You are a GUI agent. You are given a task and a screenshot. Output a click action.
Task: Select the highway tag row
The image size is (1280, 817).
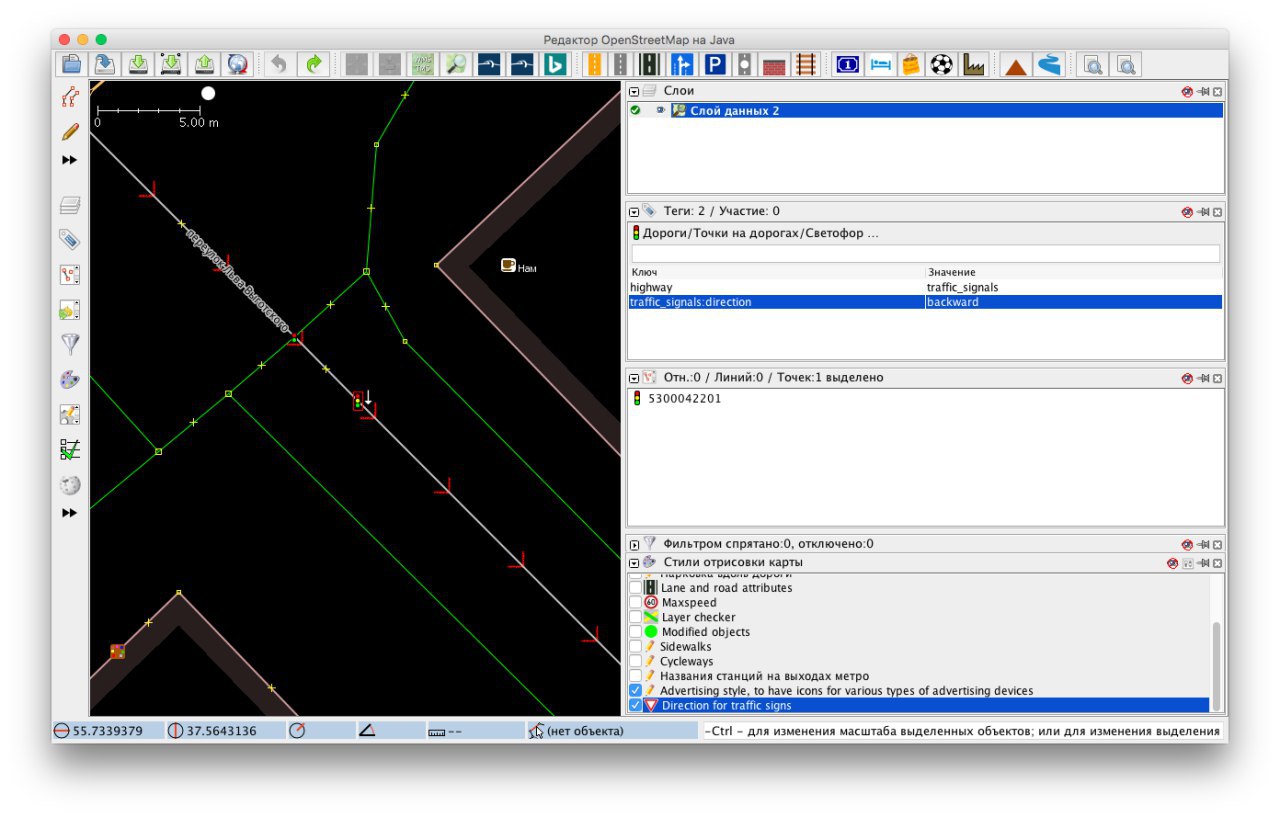pyautogui.click(x=925, y=287)
